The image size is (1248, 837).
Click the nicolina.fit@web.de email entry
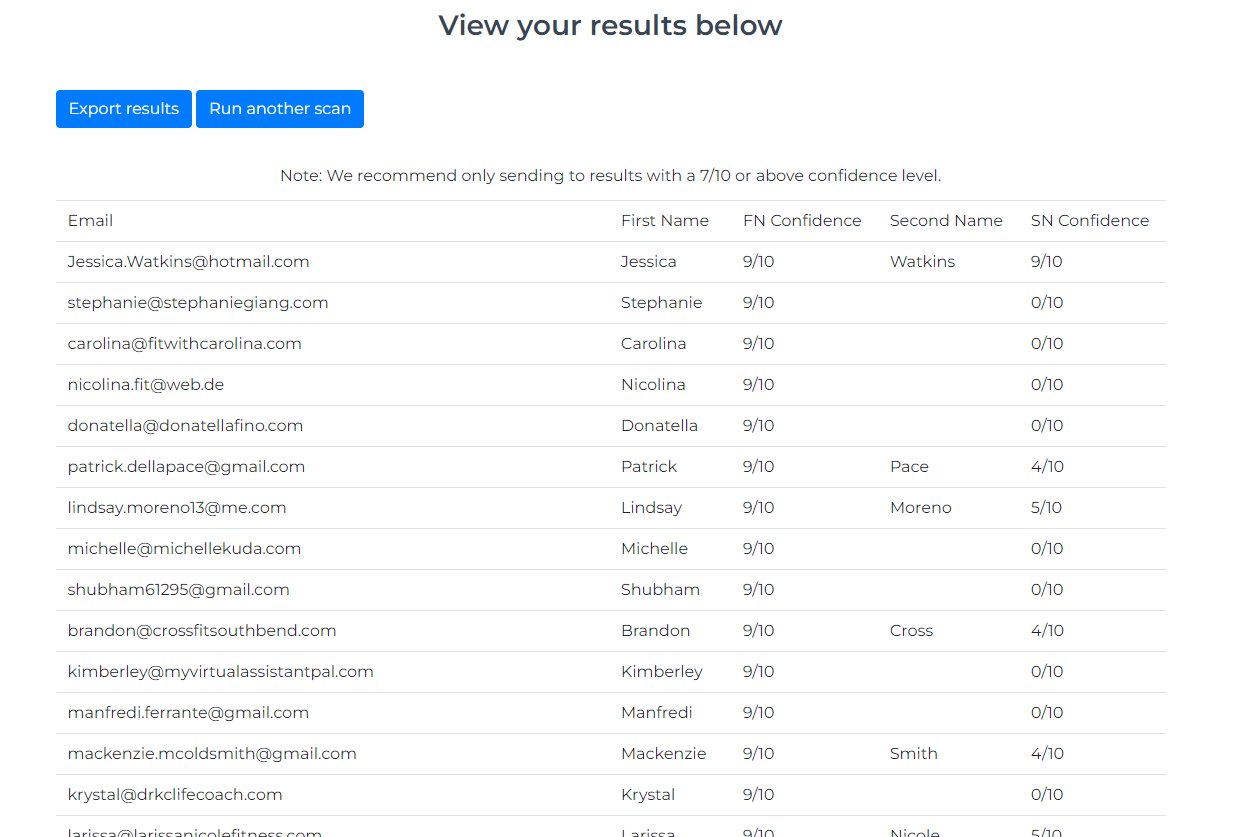pyautogui.click(x=146, y=385)
